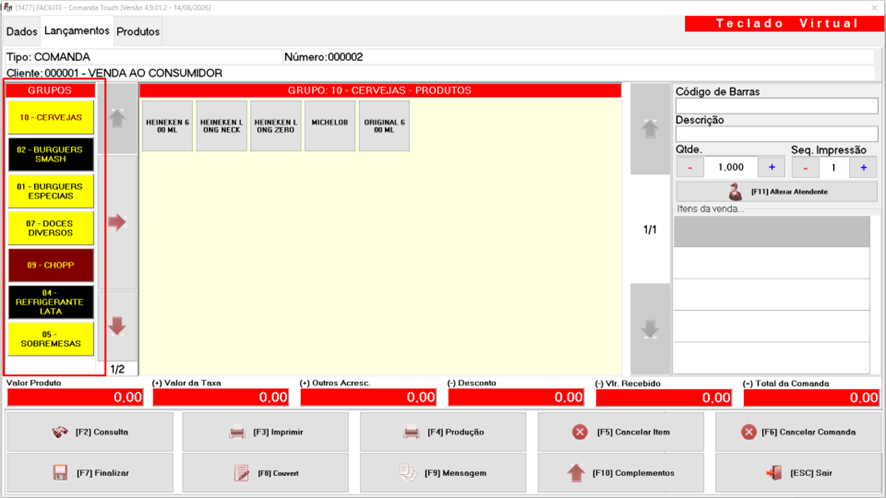This screenshot has height=498, width=886.
Task: Exit using the ESC Sair button
Action: pos(798,473)
